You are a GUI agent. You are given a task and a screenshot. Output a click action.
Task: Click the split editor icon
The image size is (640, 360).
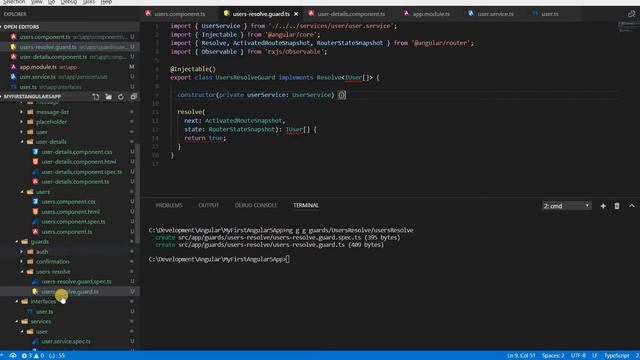[x=631, y=14]
